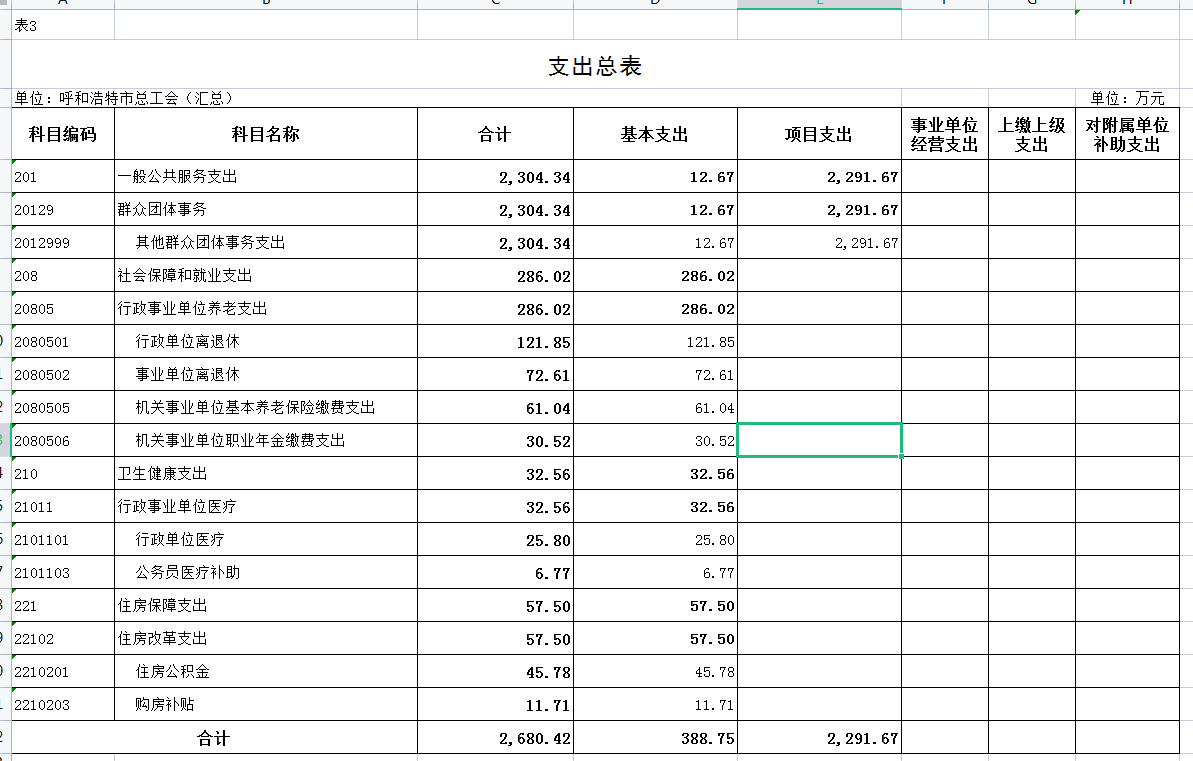Screen dimensions: 1193x761
Task: Select the cell with code 2012999
Action: (x=63, y=243)
